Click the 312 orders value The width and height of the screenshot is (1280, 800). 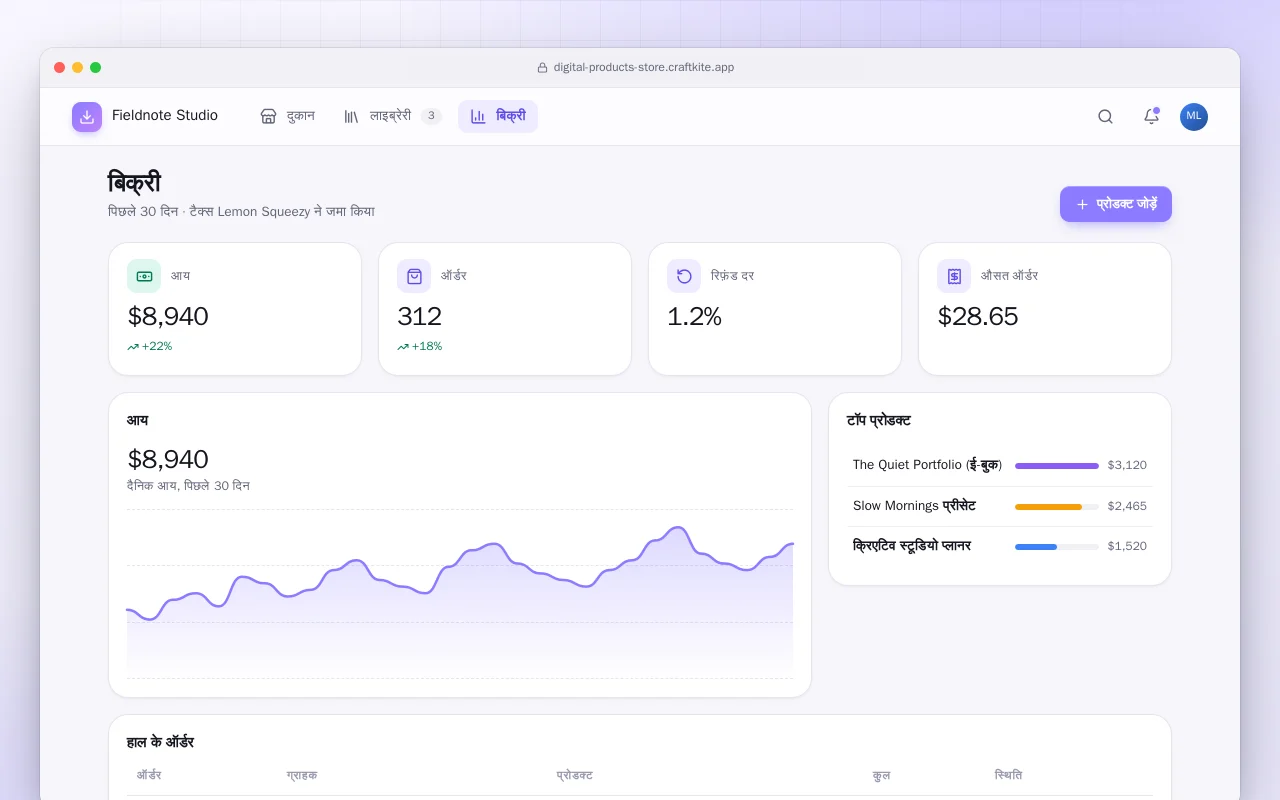click(419, 316)
